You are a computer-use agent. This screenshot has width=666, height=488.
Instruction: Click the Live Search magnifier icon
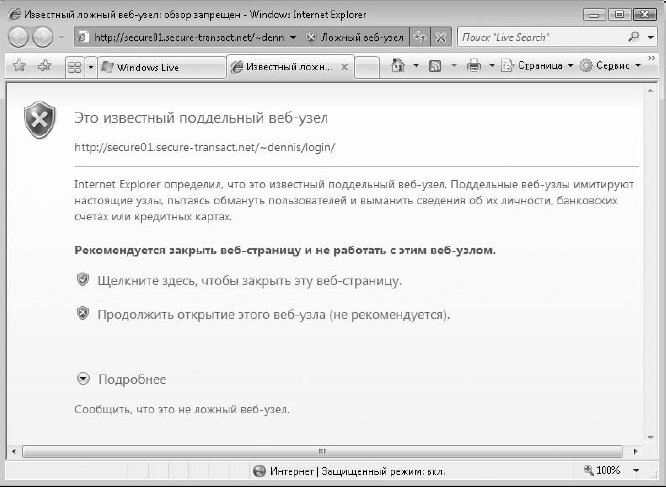tap(634, 37)
